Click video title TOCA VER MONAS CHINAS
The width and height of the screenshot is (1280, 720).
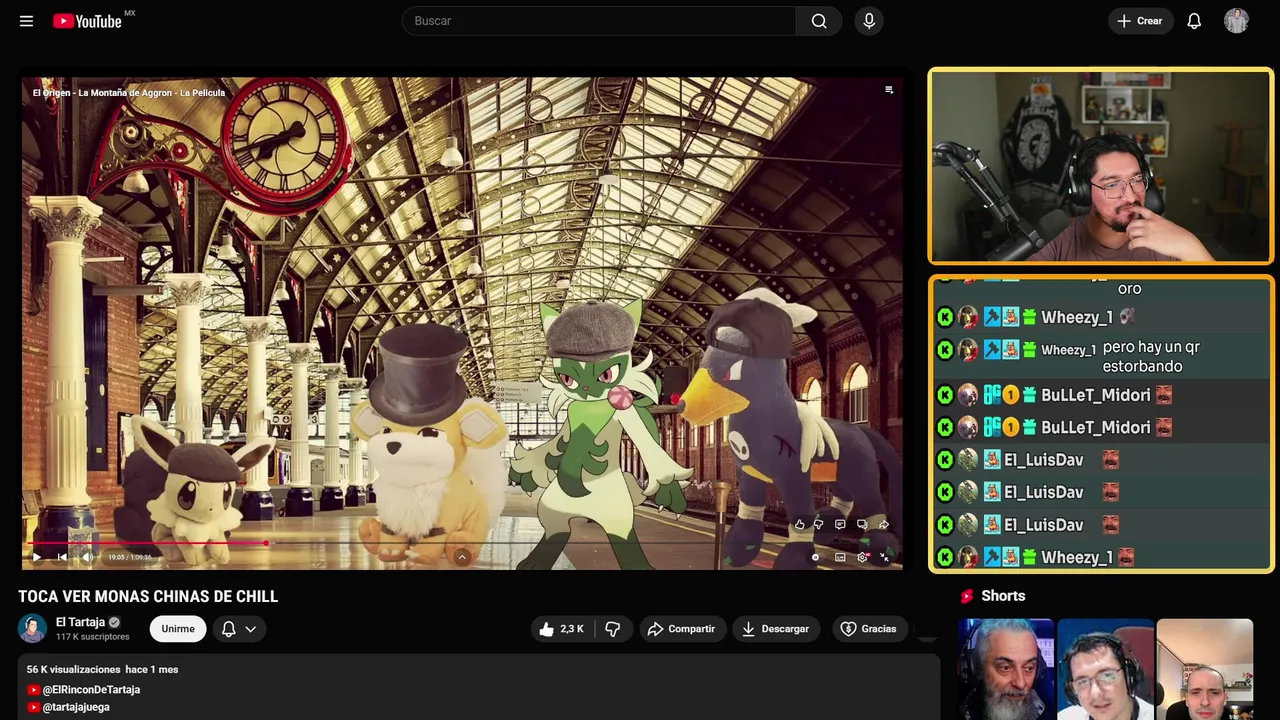pyautogui.click(x=148, y=597)
